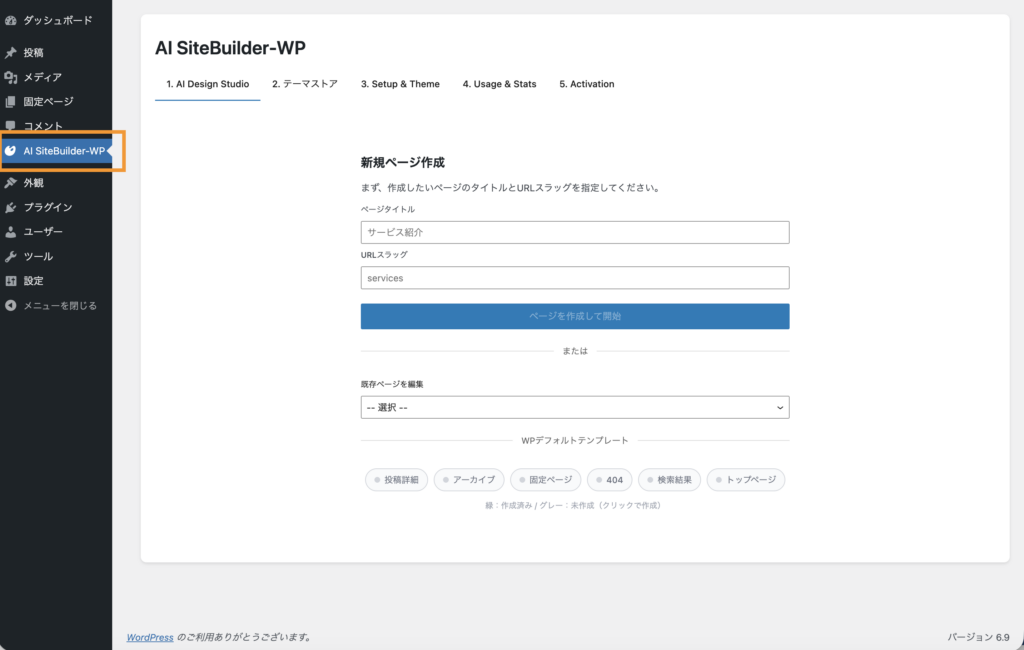Click the Plugins plug icon

11,208
